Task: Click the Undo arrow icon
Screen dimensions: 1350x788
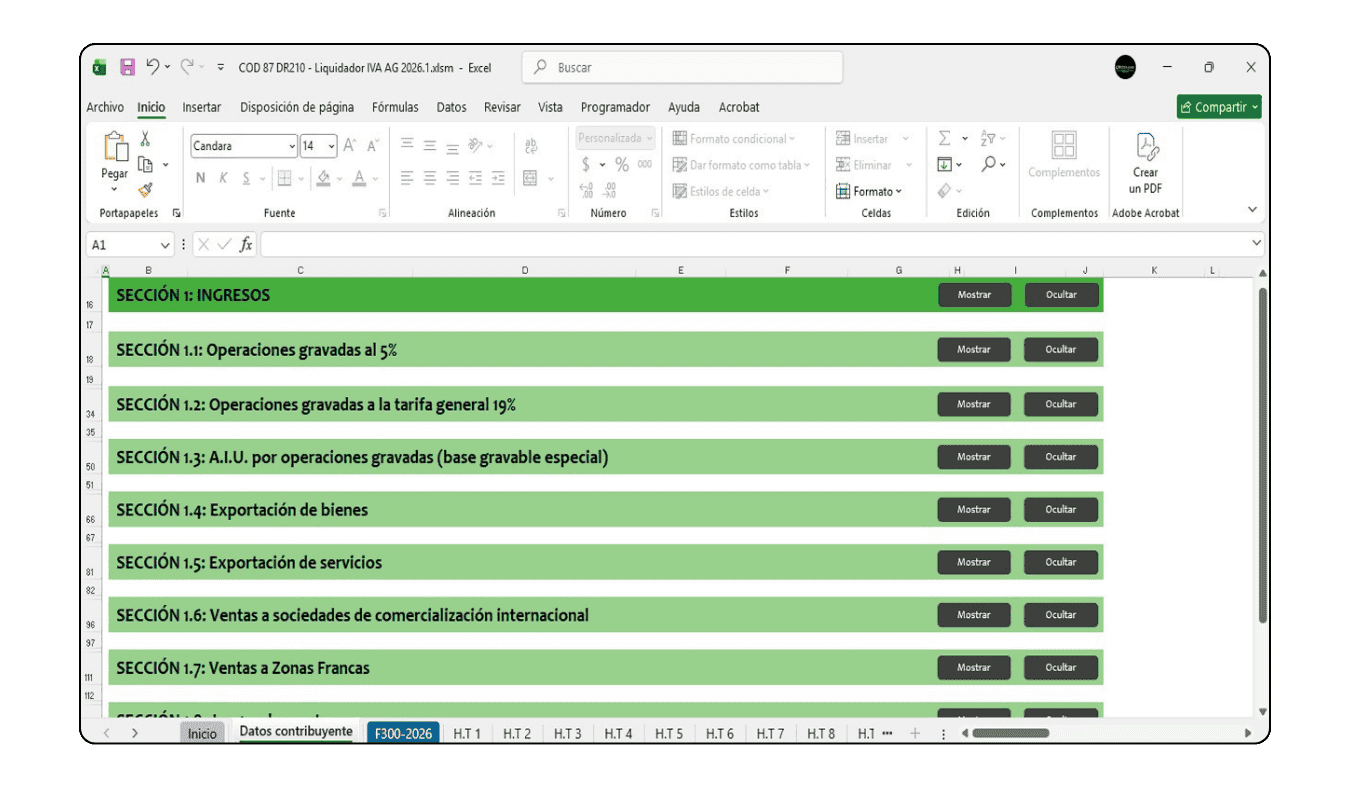Action: pyautogui.click(x=153, y=67)
